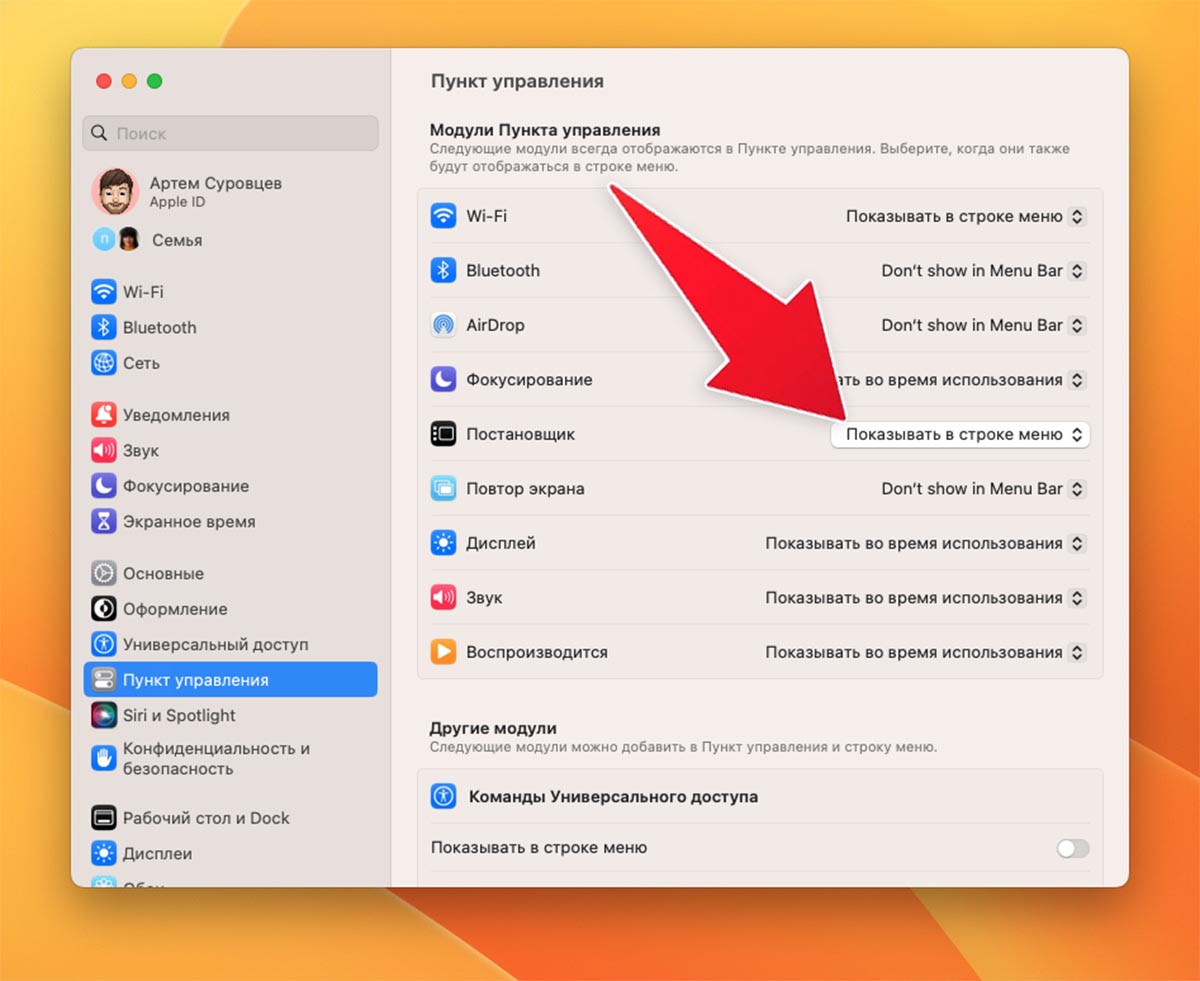Click the Повтор экрана mirroring icon
The image size is (1200, 981).
(x=443, y=489)
